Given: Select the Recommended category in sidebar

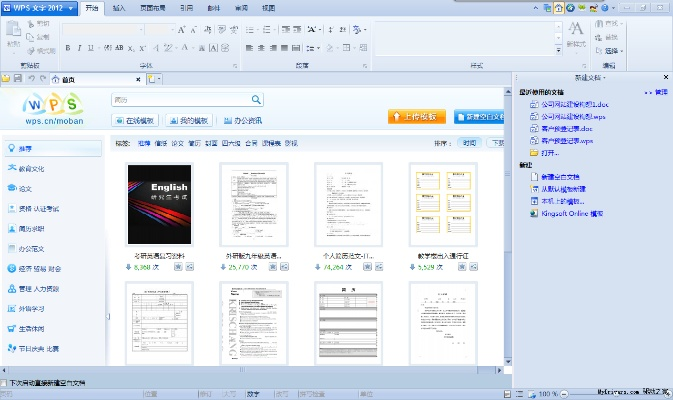Looking at the screenshot, I should [x=53, y=148].
